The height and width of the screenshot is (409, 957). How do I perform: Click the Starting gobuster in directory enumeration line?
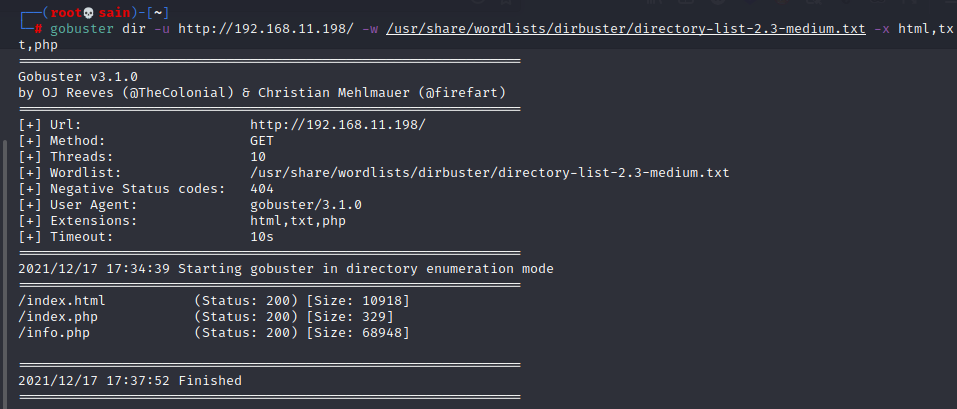tap(286, 269)
